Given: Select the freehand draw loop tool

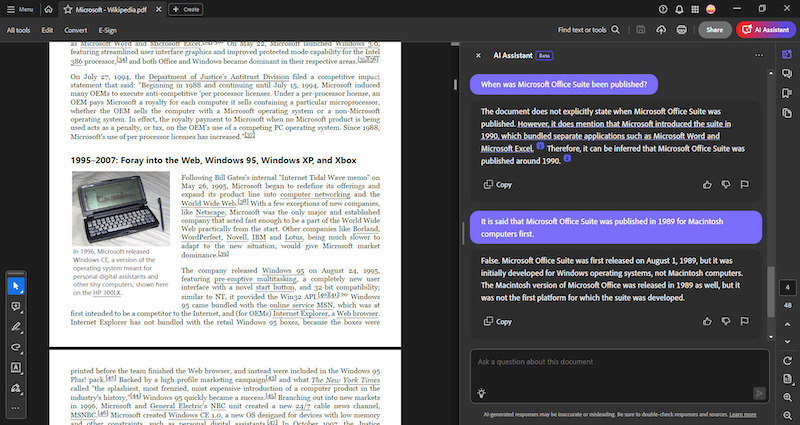Looking at the screenshot, I should (x=16, y=347).
